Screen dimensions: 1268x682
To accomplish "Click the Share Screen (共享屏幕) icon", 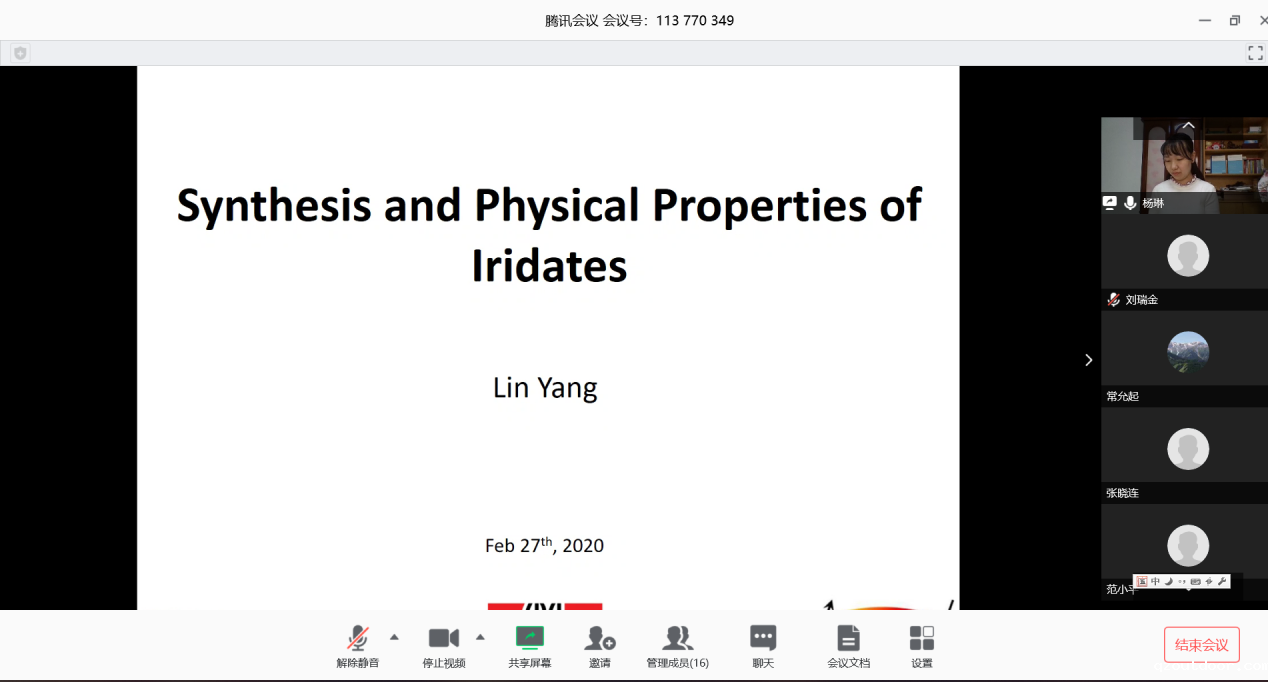I will 529,640.
